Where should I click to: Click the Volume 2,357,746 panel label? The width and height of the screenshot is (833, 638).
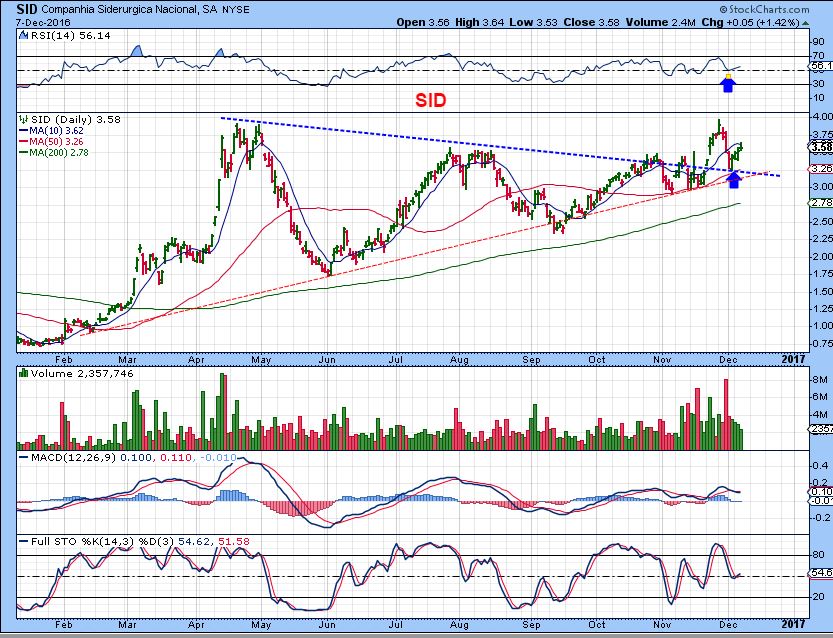tap(82, 373)
